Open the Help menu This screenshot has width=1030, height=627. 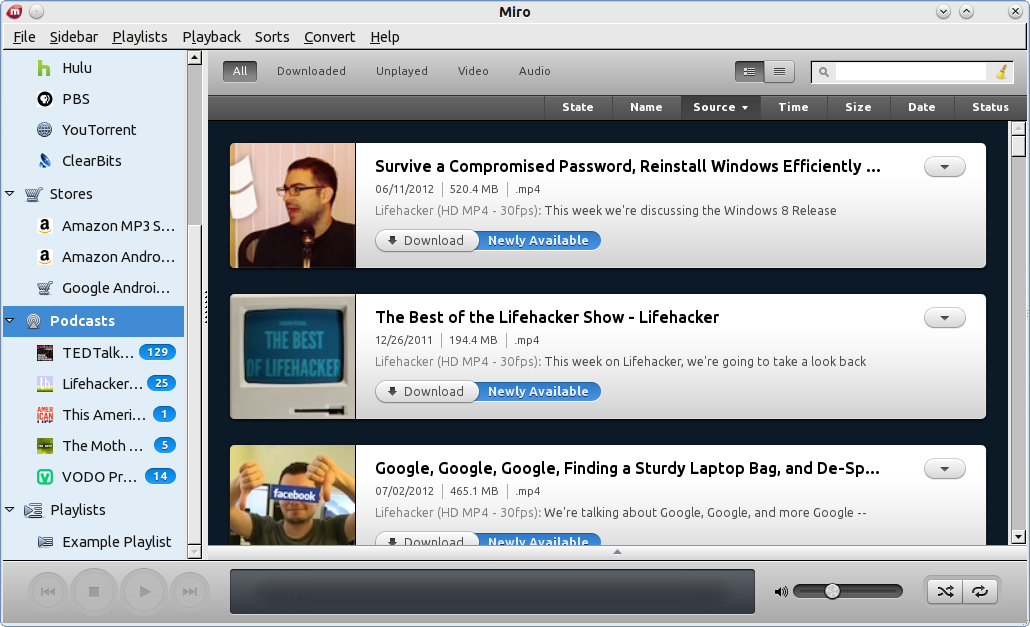[384, 37]
